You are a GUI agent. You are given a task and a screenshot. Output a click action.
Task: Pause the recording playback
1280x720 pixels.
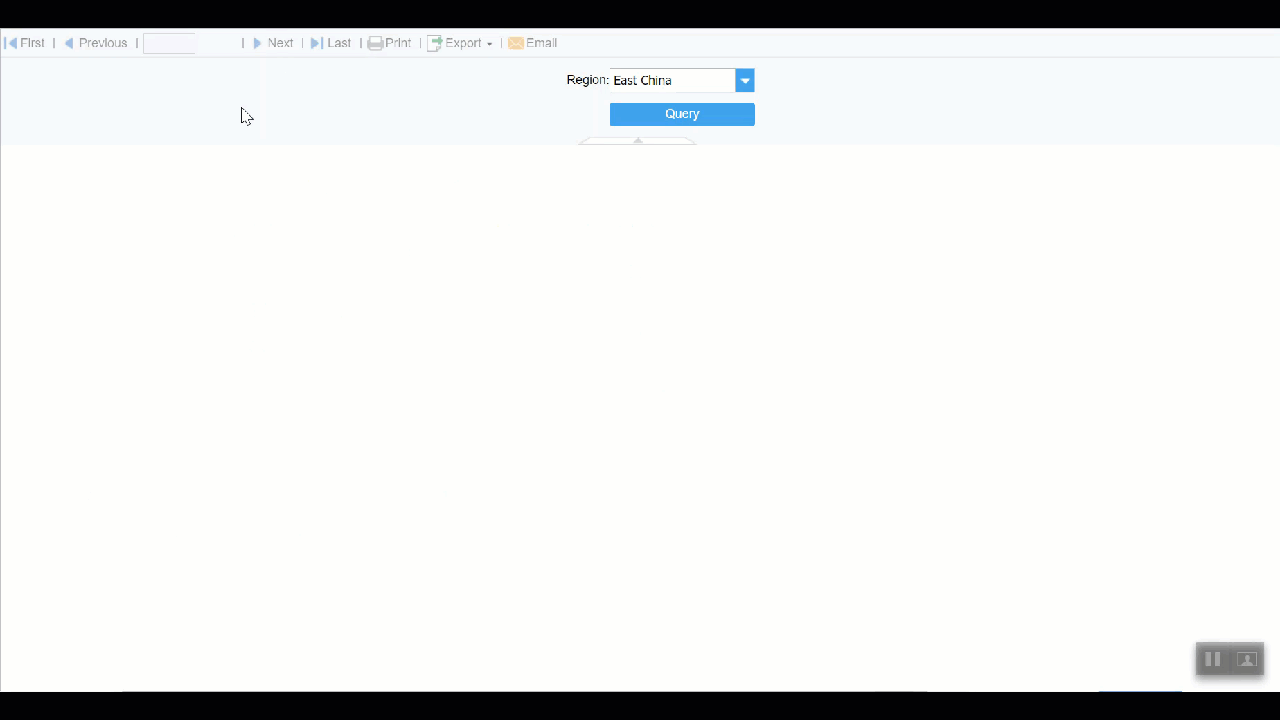pos(1212,659)
